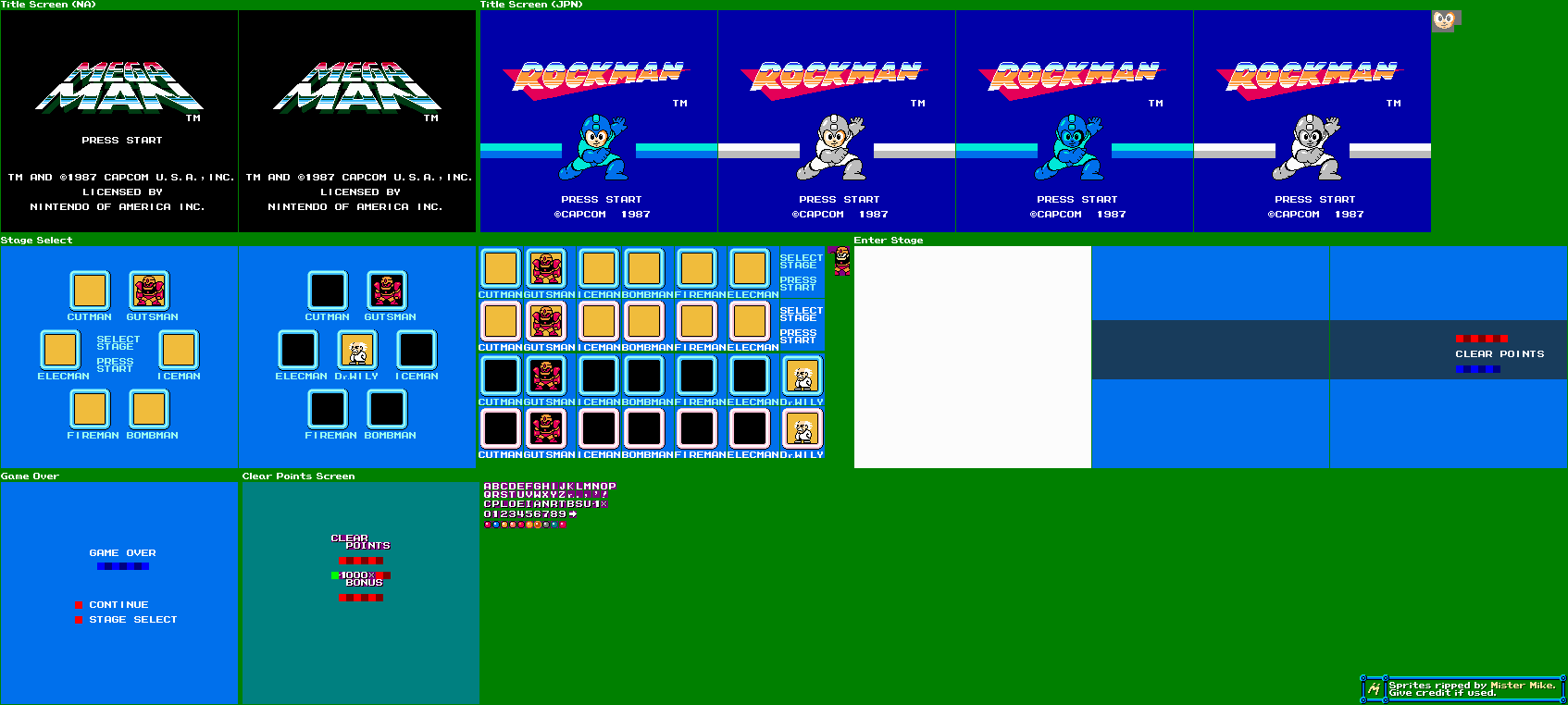Choose CONTINUE on the Game Over screen
Image resolution: width=1568 pixels, height=705 pixels.
[118, 605]
